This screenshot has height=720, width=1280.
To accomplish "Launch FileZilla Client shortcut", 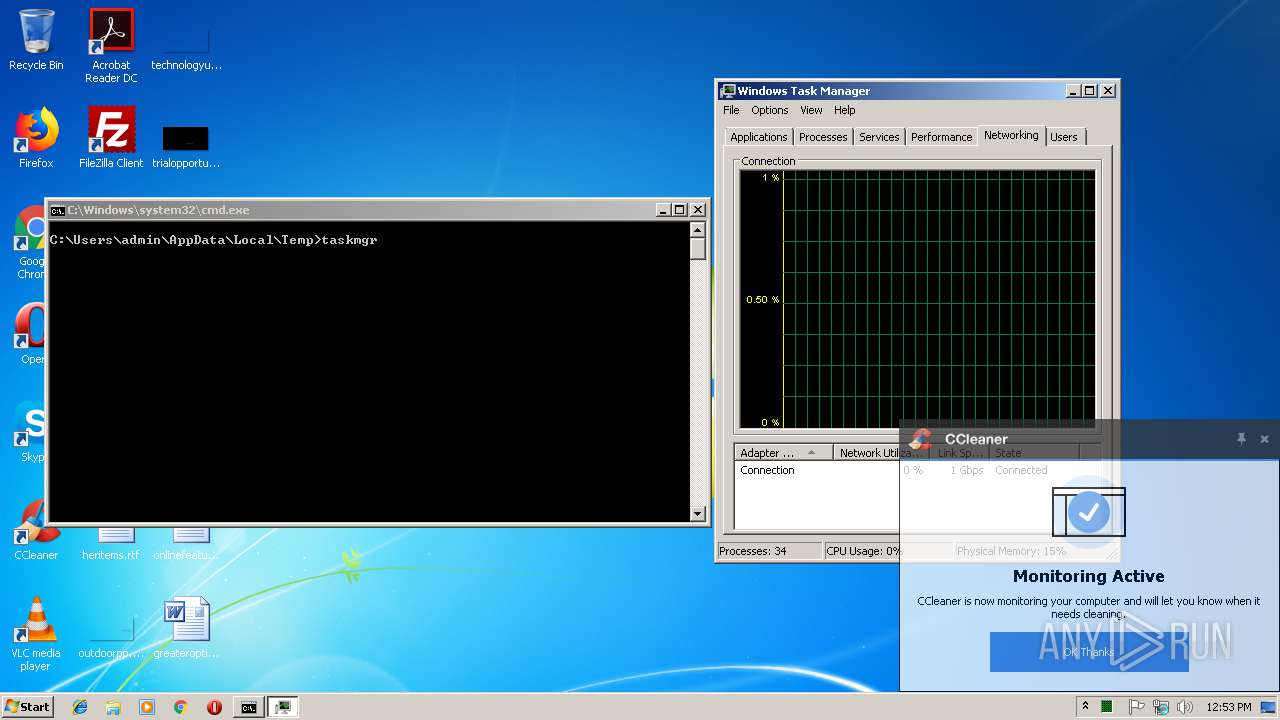I will (111, 138).
